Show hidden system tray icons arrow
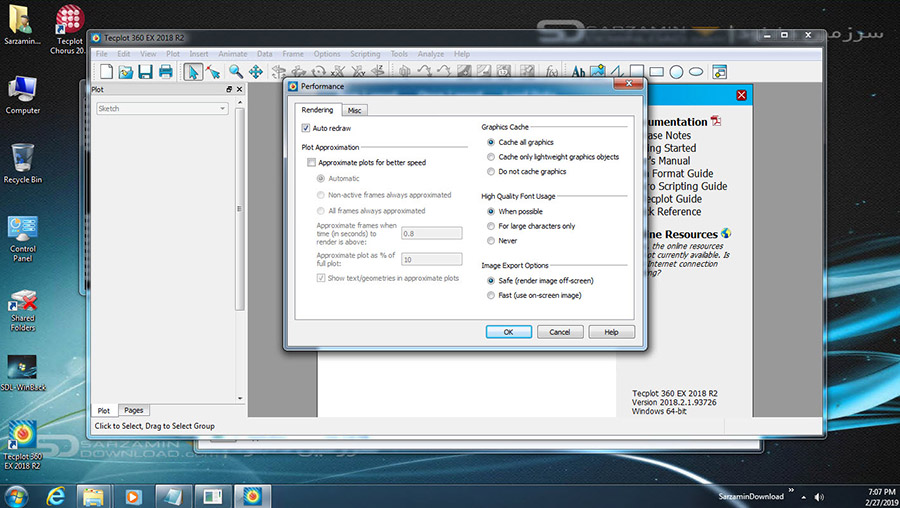Image resolution: width=900 pixels, height=508 pixels. (804, 497)
